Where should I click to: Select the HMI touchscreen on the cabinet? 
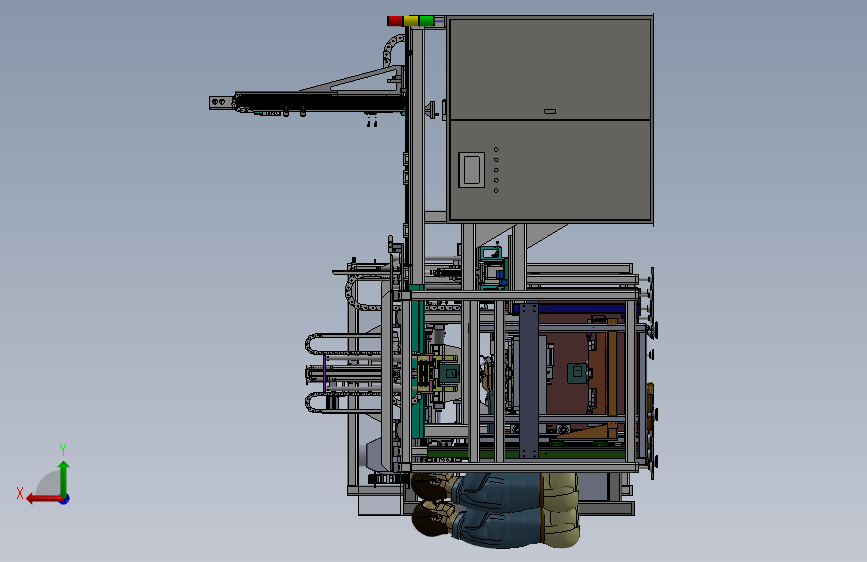[x=472, y=170]
